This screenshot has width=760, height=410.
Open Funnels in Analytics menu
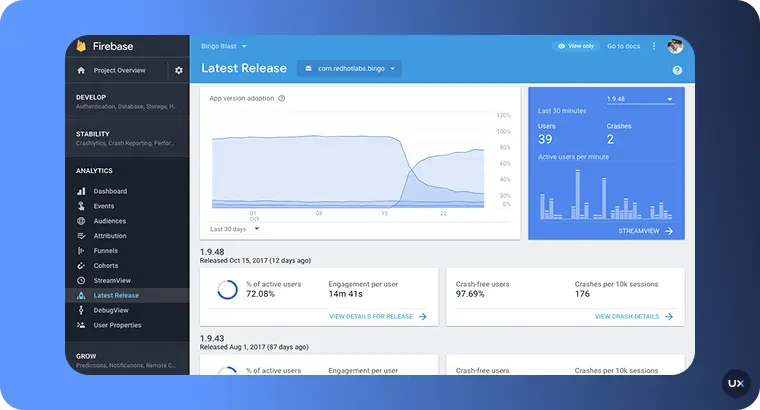127,251
